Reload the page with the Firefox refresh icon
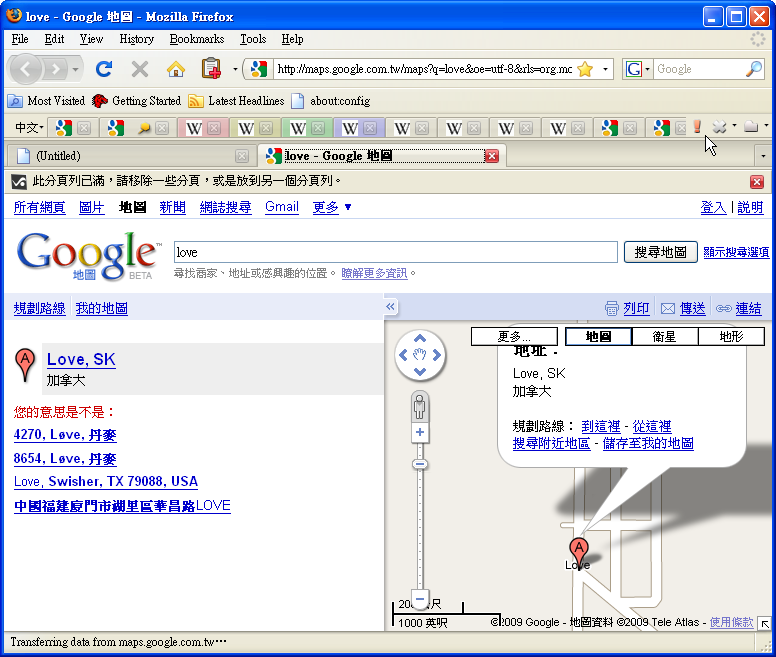This screenshot has width=776, height=657. click(x=104, y=69)
